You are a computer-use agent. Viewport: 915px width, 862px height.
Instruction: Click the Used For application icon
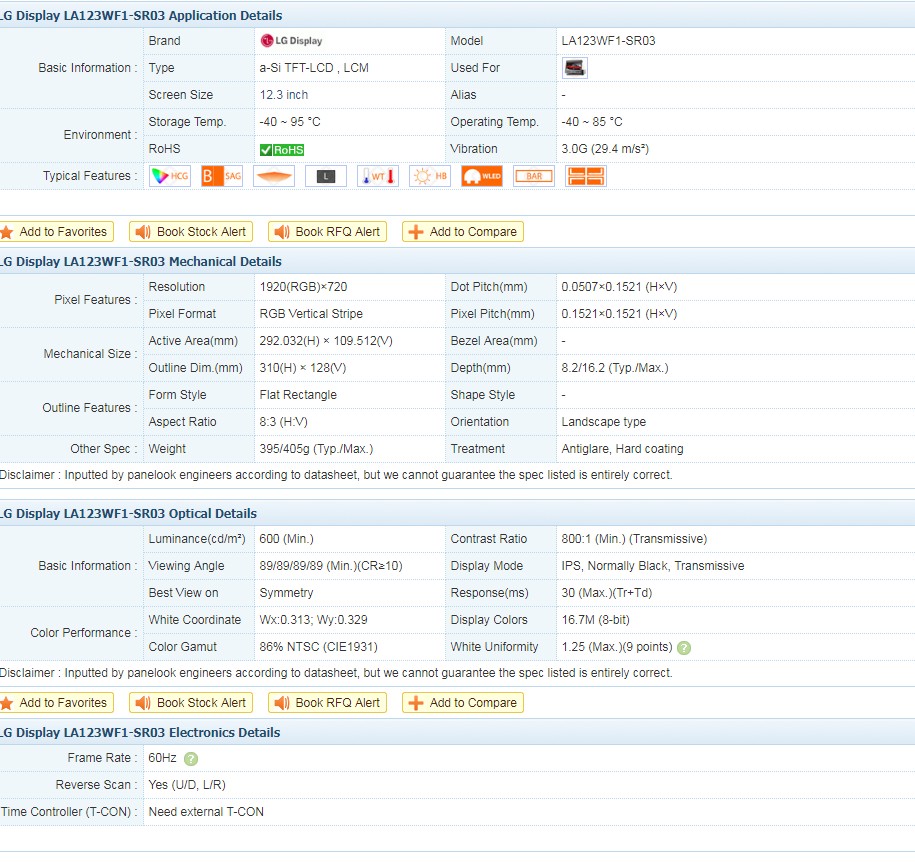(x=575, y=68)
